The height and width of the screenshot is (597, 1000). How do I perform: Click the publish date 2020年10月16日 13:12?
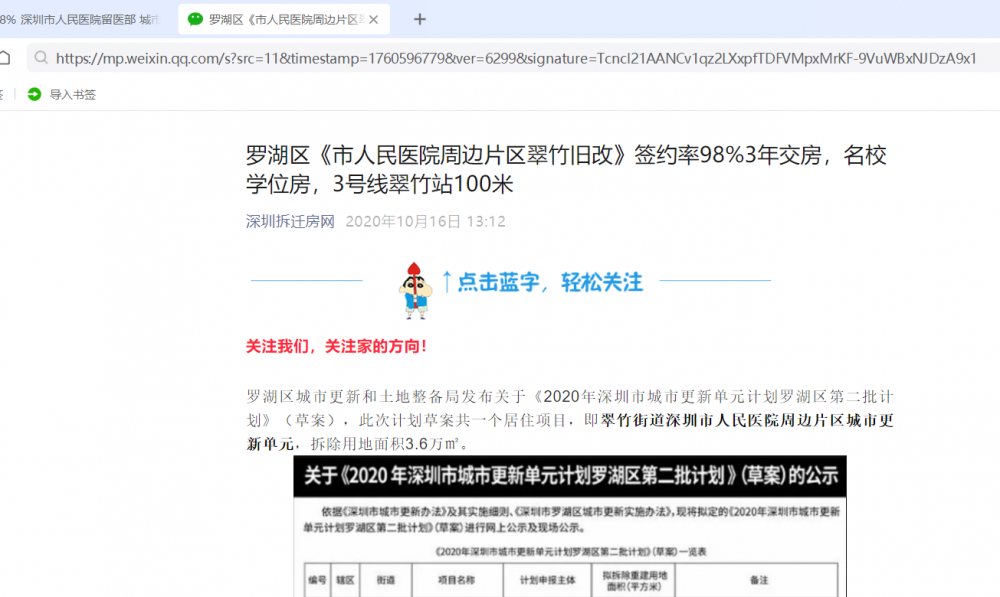pos(425,221)
